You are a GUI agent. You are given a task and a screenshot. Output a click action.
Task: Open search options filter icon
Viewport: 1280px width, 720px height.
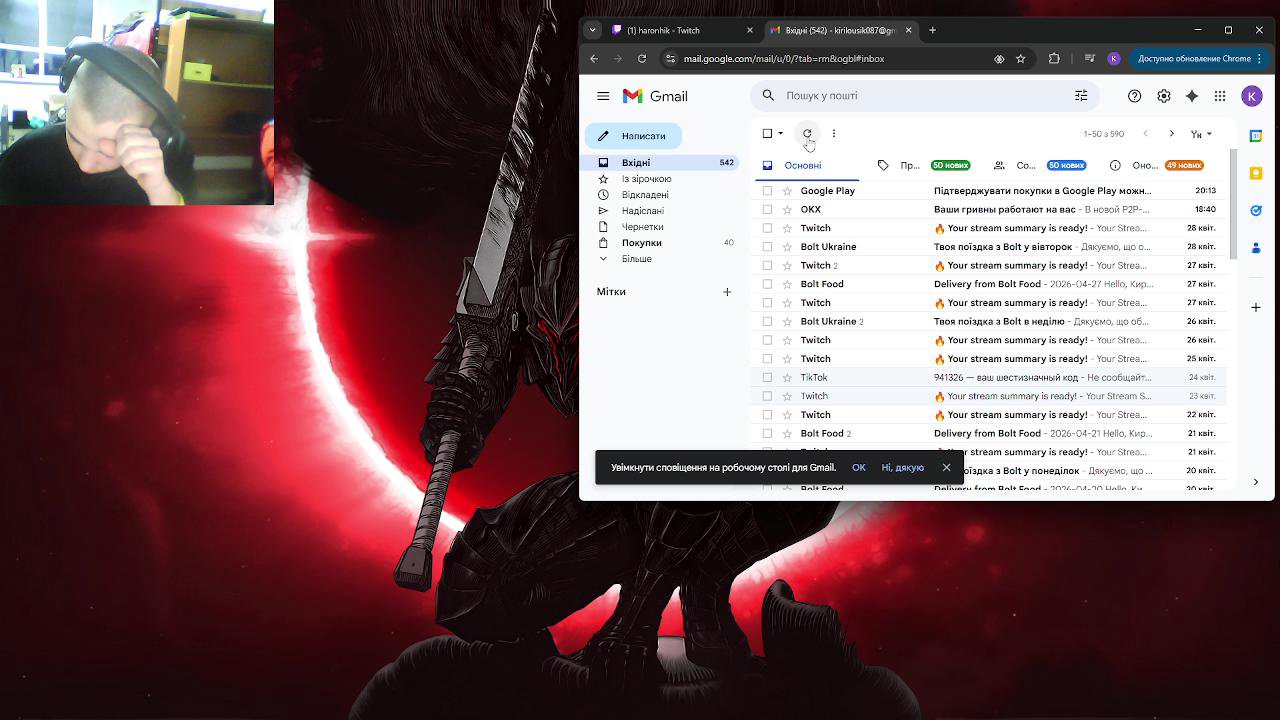(x=1081, y=96)
